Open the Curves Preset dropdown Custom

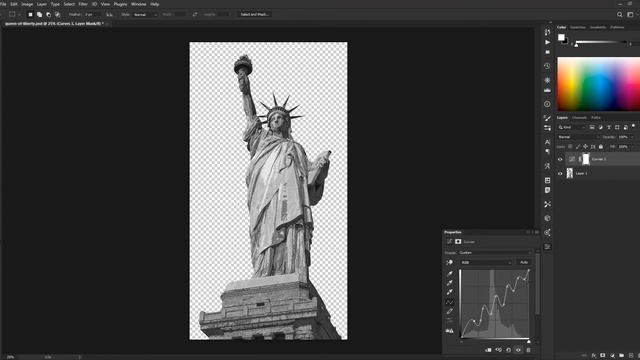coord(495,253)
